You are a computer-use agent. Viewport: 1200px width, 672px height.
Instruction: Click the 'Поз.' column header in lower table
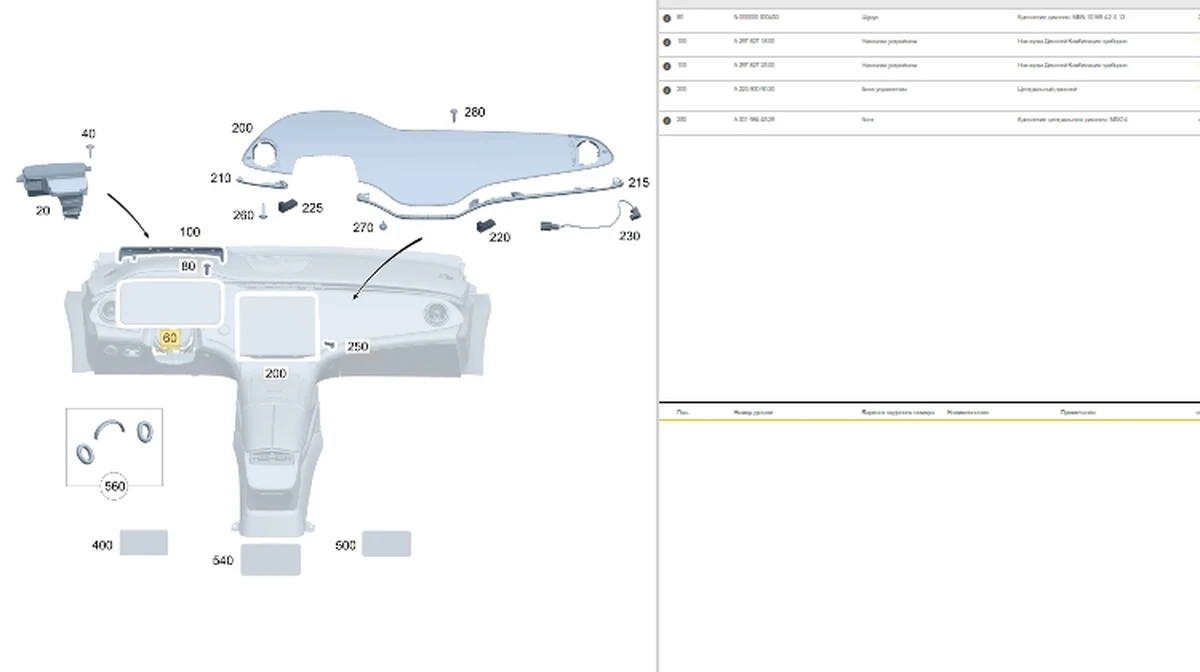click(x=682, y=412)
